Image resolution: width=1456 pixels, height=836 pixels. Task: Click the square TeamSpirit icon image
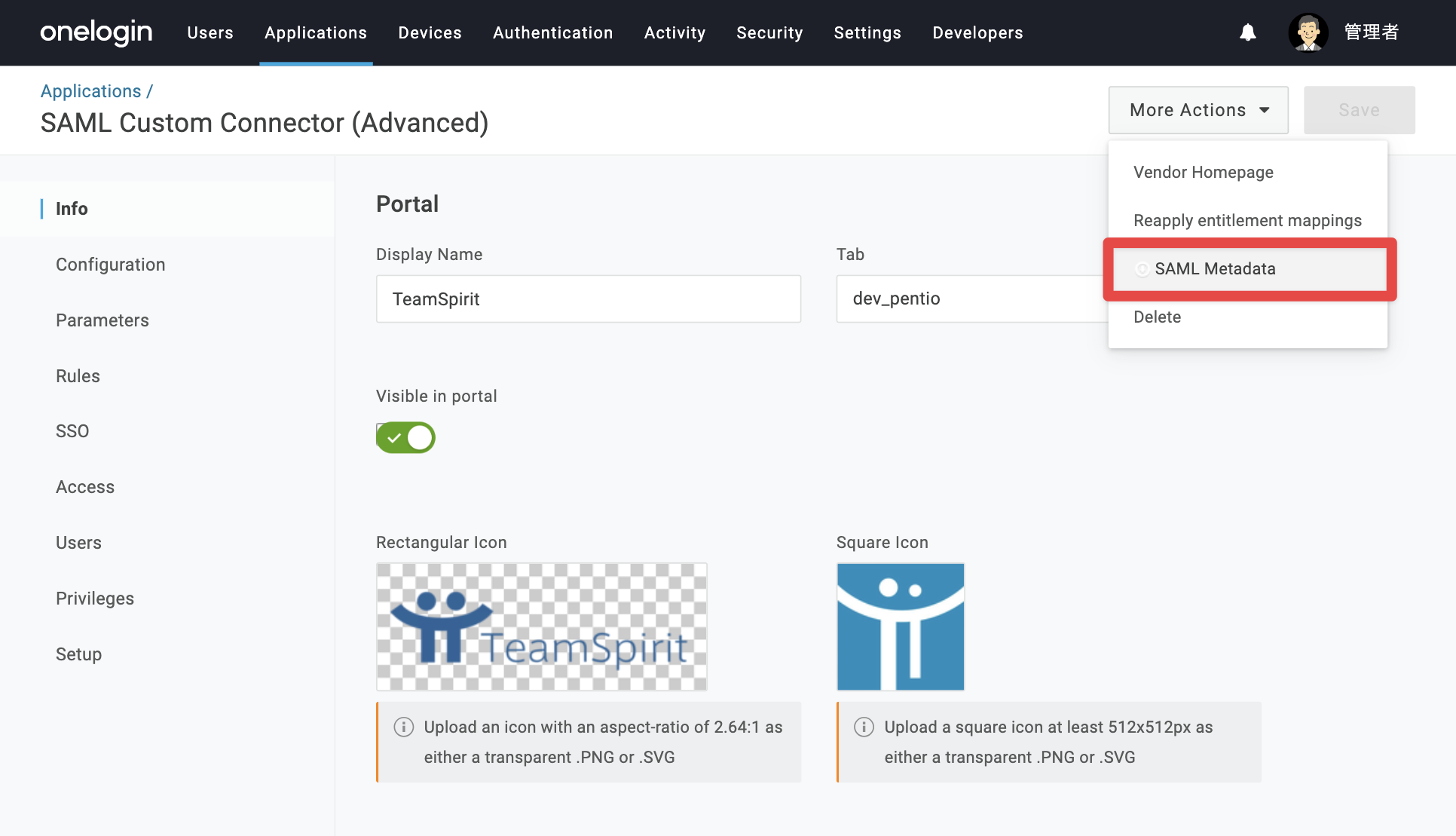click(x=901, y=626)
